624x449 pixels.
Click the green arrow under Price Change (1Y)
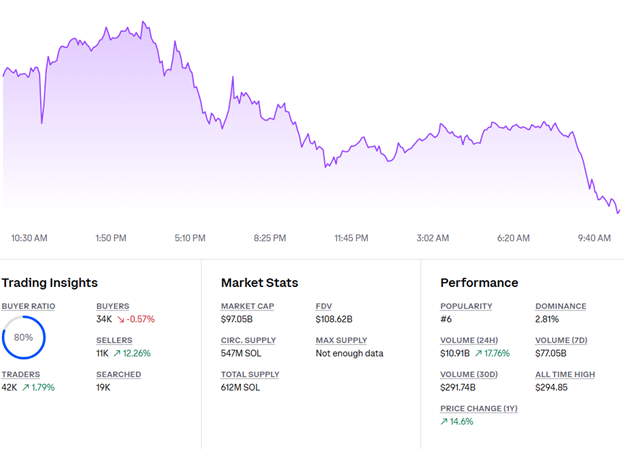point(445,422)
